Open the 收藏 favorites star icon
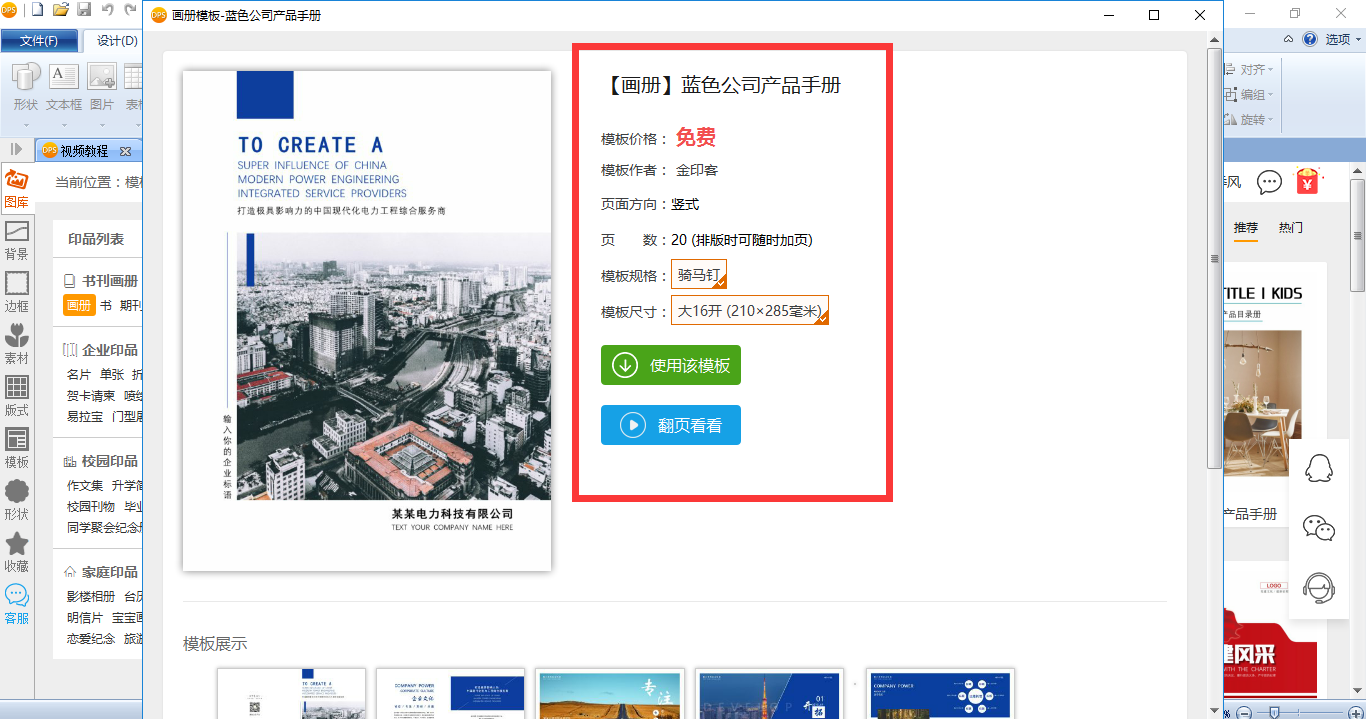This screenshot has width=1366, height=719. coord(16,553)
